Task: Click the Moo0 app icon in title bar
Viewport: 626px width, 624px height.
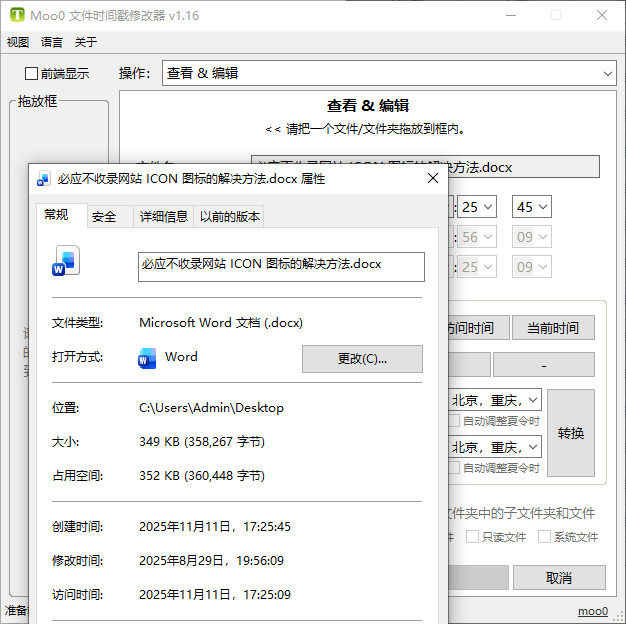Action: pyautogui.click(x=17, y=15)
